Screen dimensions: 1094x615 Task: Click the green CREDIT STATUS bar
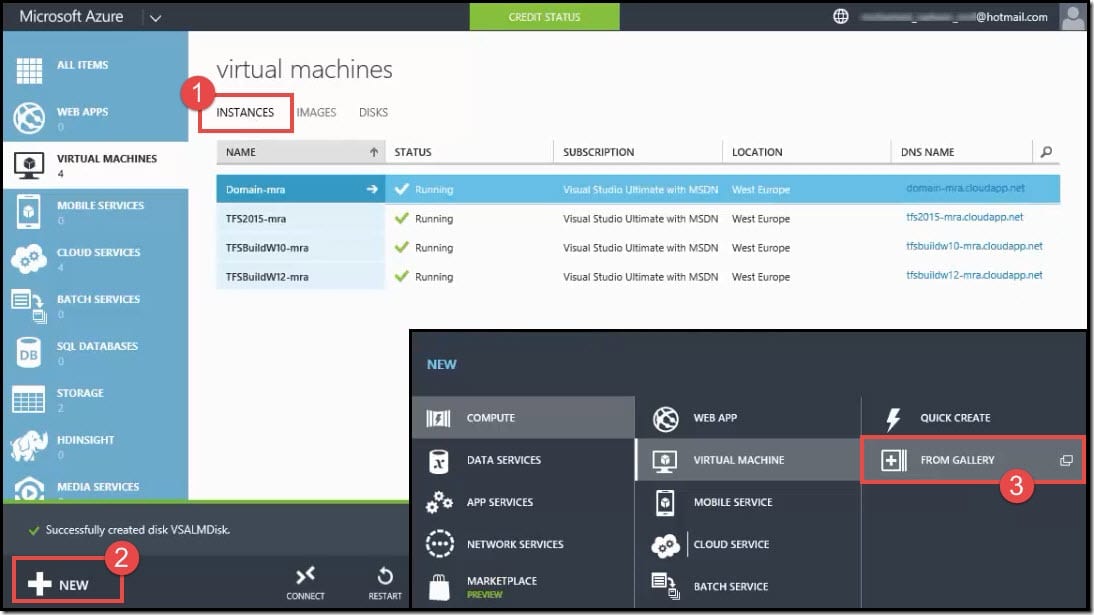[x=544, y=16]
